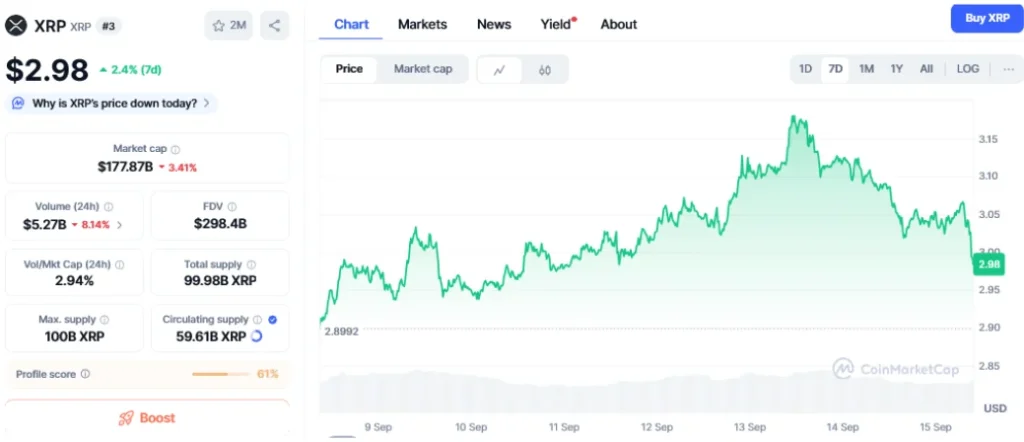Switch to the Markets tab
Screen dimensions: 1024x442
[423, 24]
